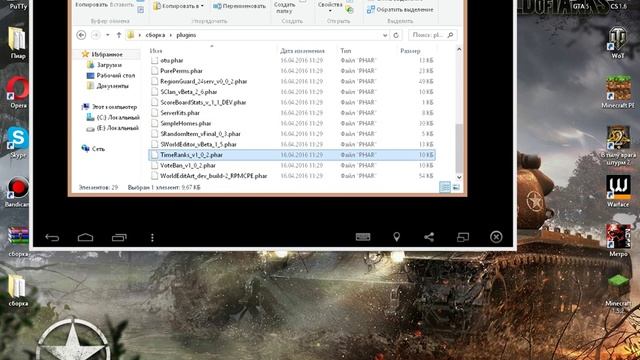Click the emulator circled X close icon
This screenshot has width=640, height=360.
496,237
